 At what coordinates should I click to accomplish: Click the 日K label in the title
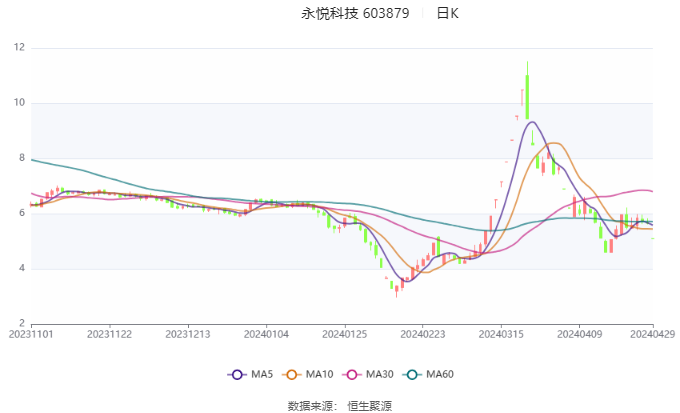click(448, 13)
